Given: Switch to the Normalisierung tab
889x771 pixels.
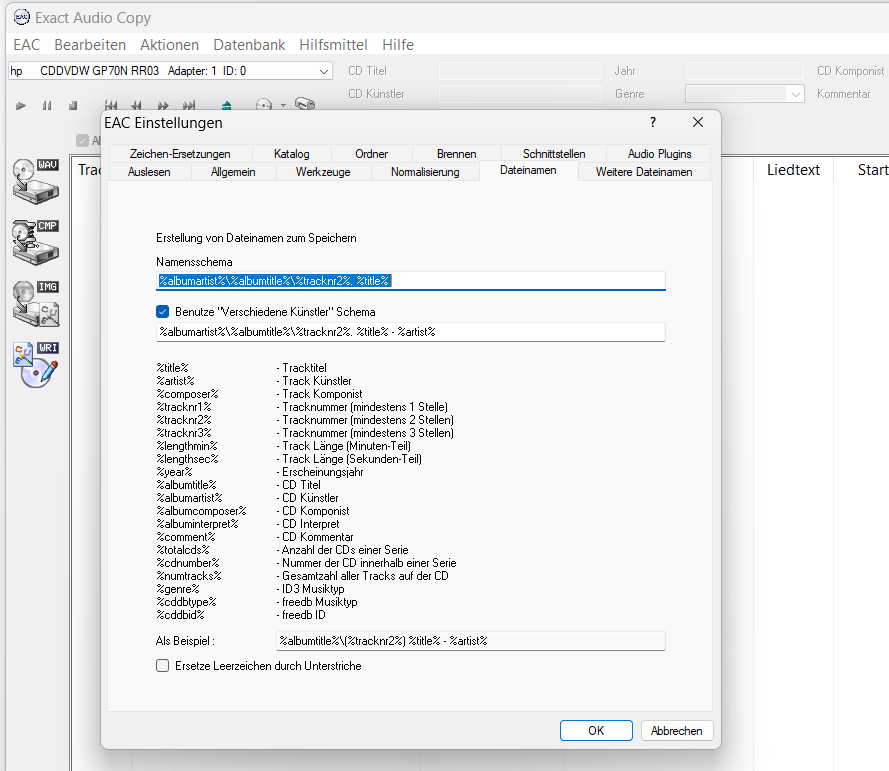Looking at the screenshot, I should tap(425, 172).
